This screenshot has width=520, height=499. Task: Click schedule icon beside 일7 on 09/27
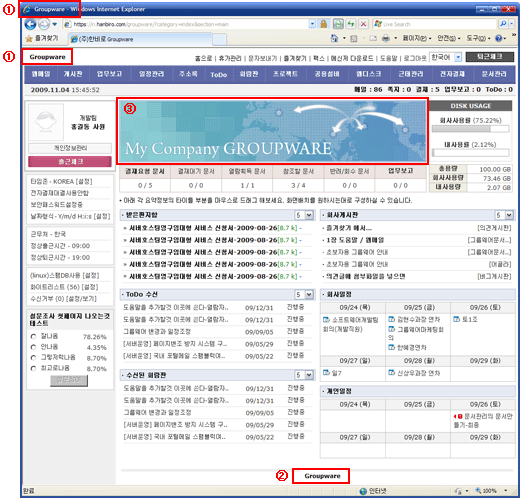(326, 373)
